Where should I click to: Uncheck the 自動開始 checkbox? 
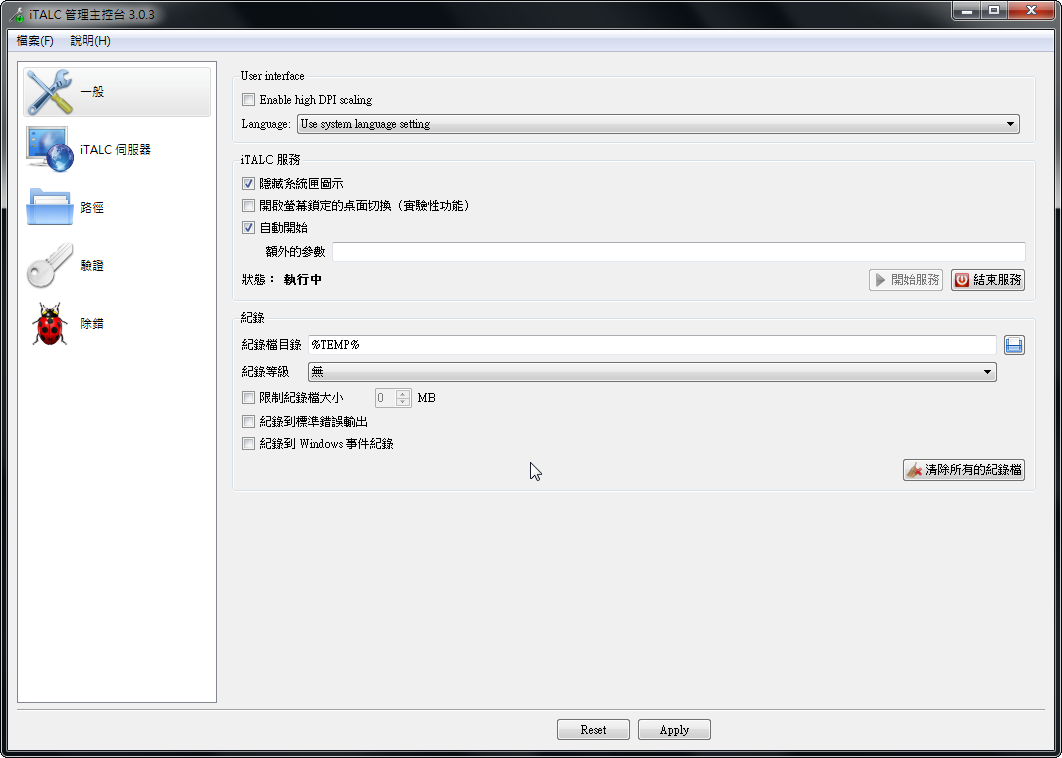(x=249, y=228)
